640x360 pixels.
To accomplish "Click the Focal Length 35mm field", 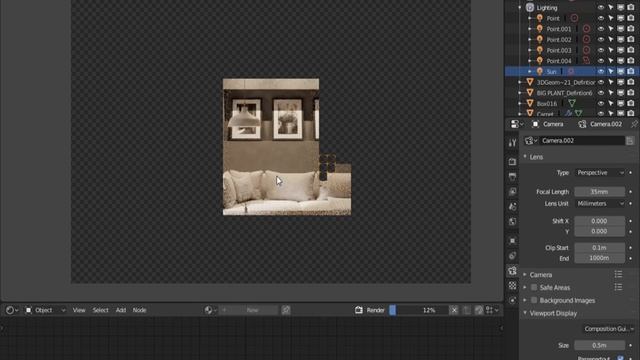I will [x=600, y=191].
